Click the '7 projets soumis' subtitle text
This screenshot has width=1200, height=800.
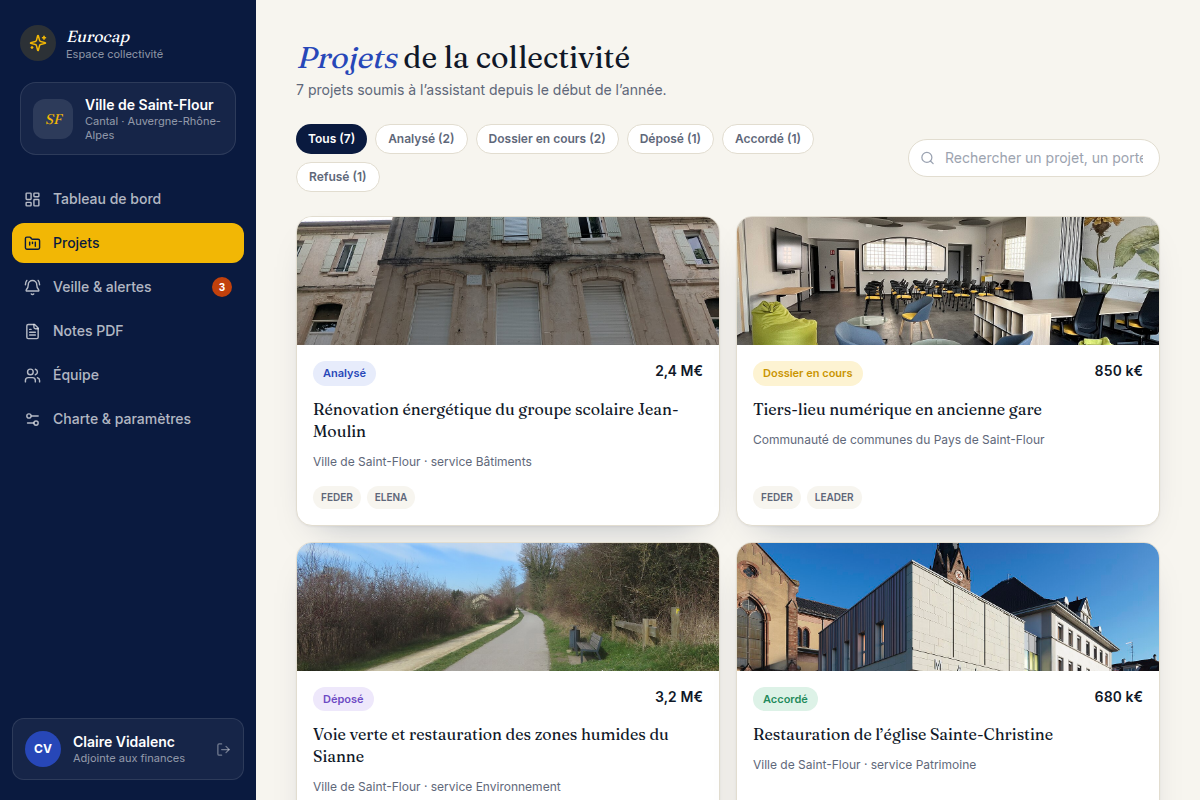[481, 90]
